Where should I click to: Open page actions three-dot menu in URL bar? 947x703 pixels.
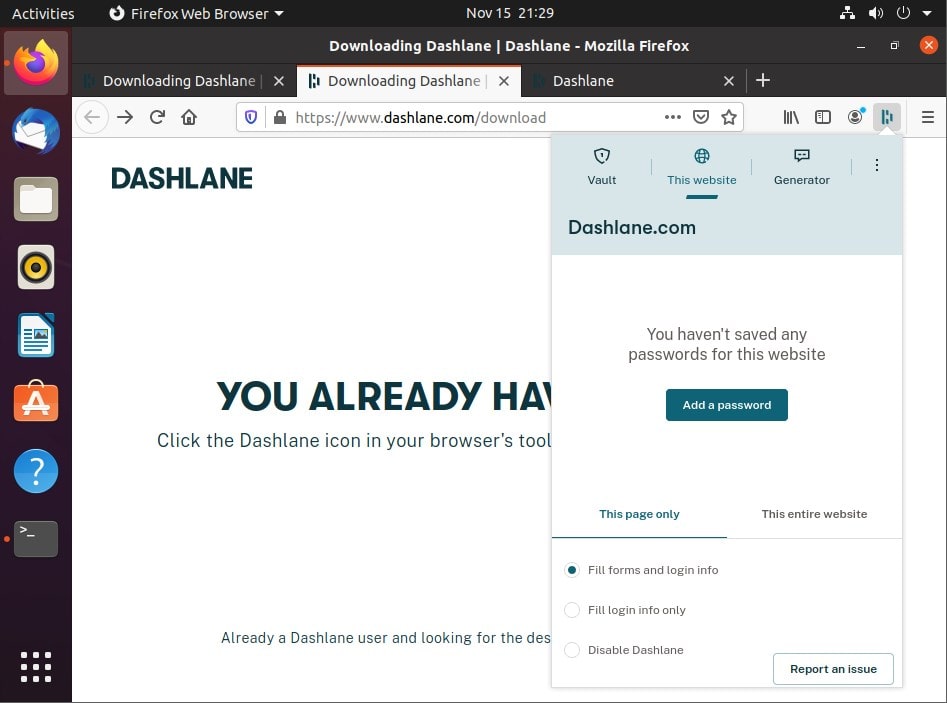pos(673,117)
